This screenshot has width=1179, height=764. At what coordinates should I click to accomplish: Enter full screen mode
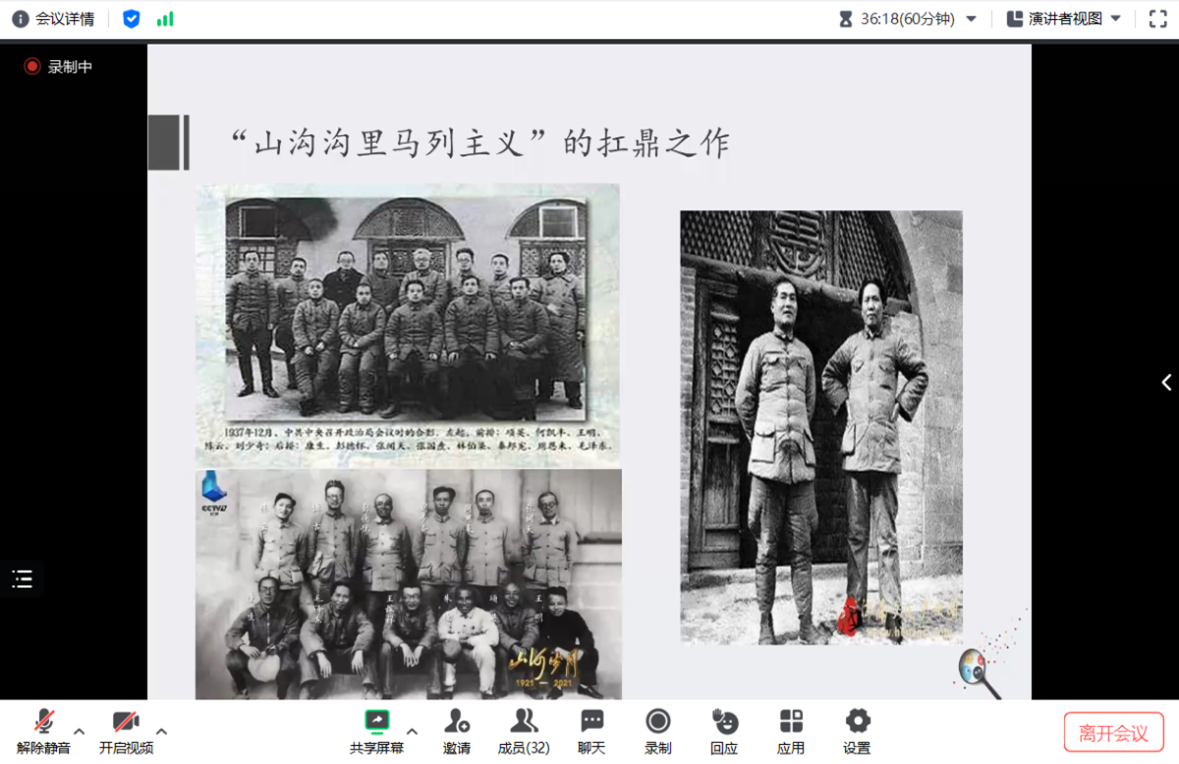click(1157, 19)
